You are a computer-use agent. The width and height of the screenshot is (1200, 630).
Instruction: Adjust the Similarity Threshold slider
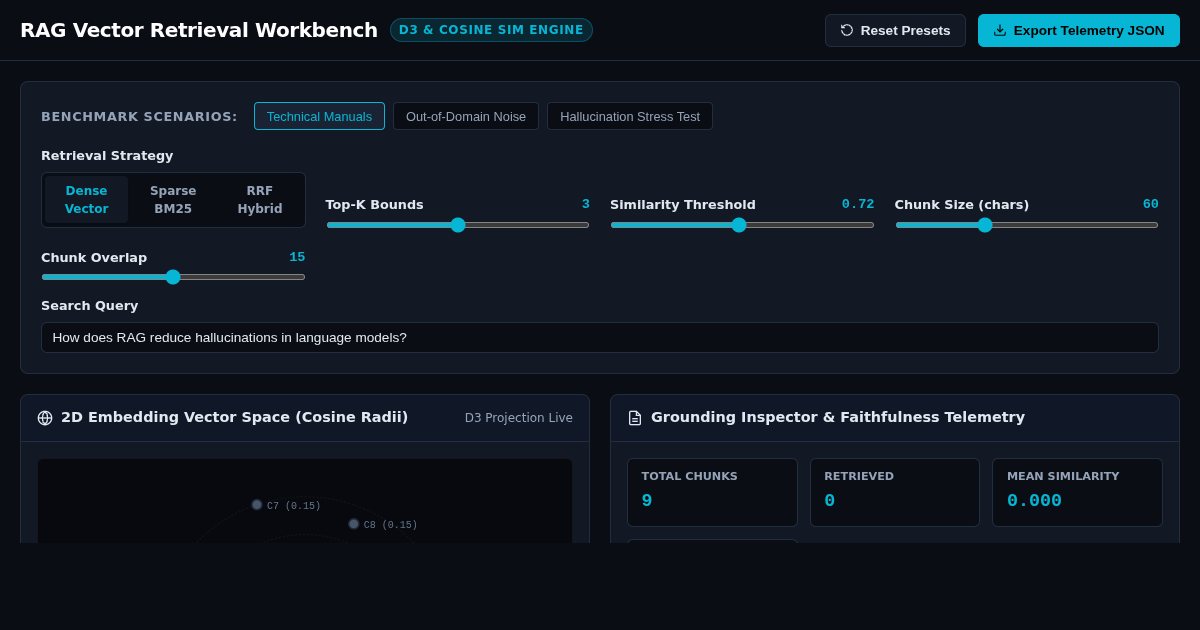point(742,225)
